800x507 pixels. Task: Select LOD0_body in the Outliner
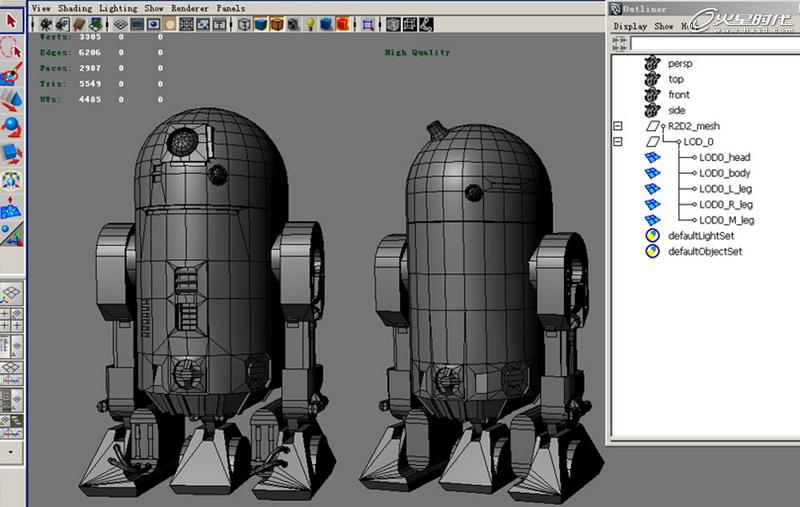coord(725,173)
